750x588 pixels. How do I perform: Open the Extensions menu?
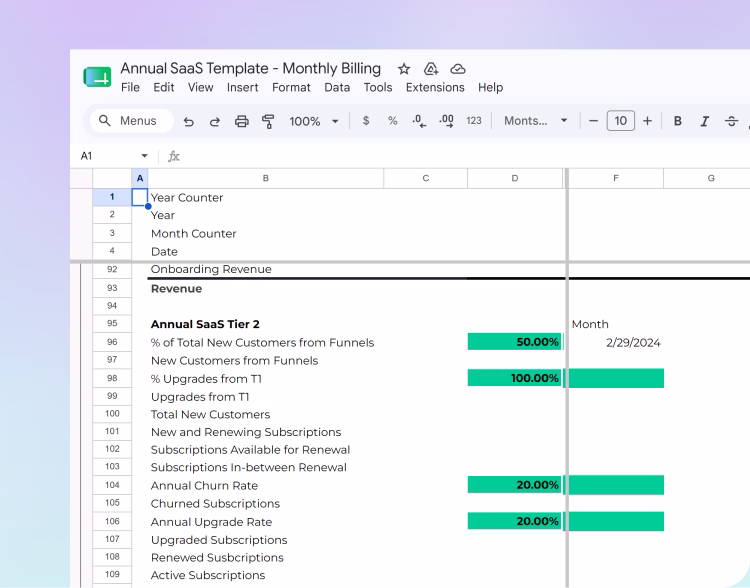point(435,88)
